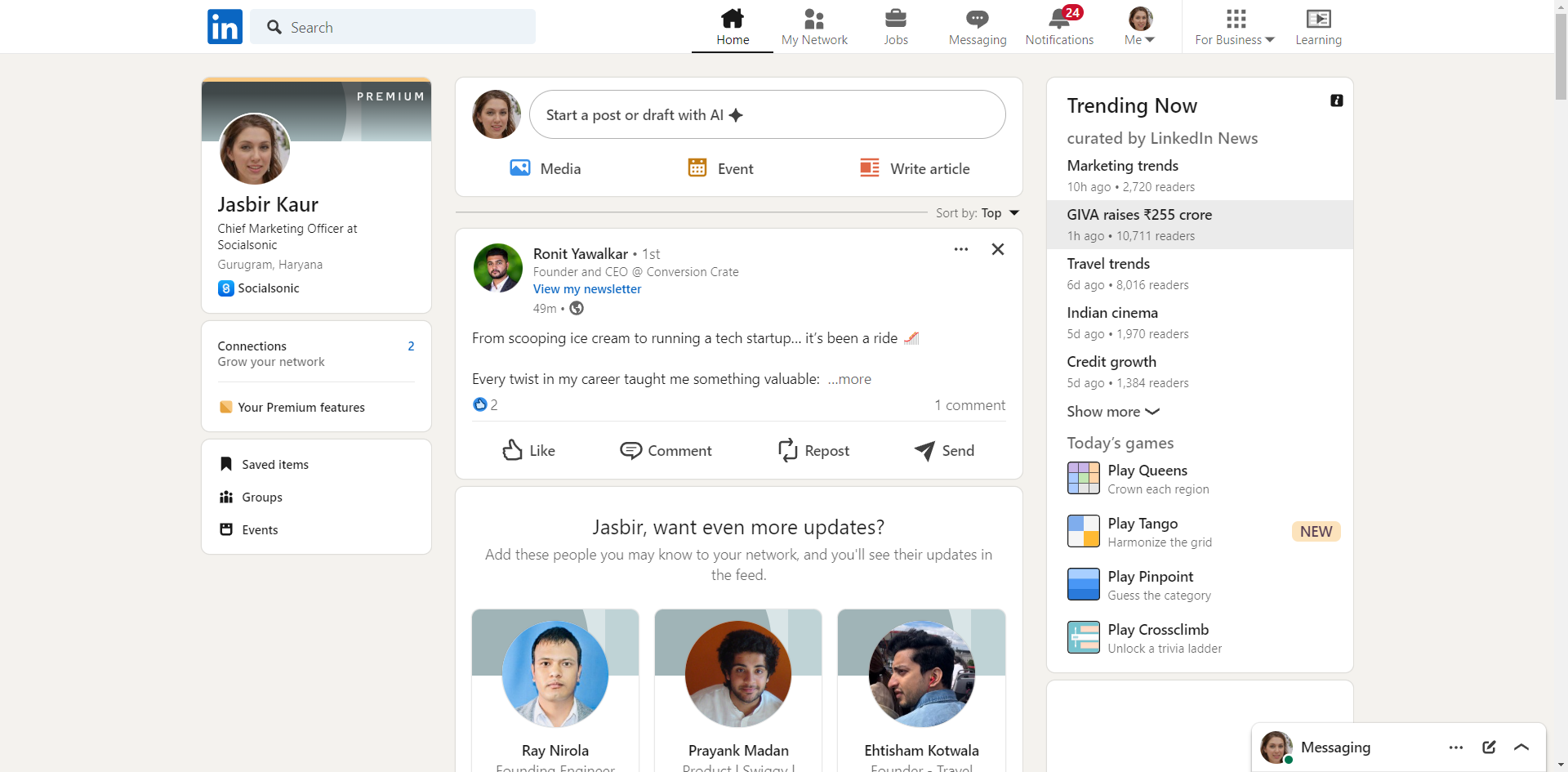Send Ronit Yawalkar's post
Image resolution: width=1568 pixels, height=772 pixels.
944,450
